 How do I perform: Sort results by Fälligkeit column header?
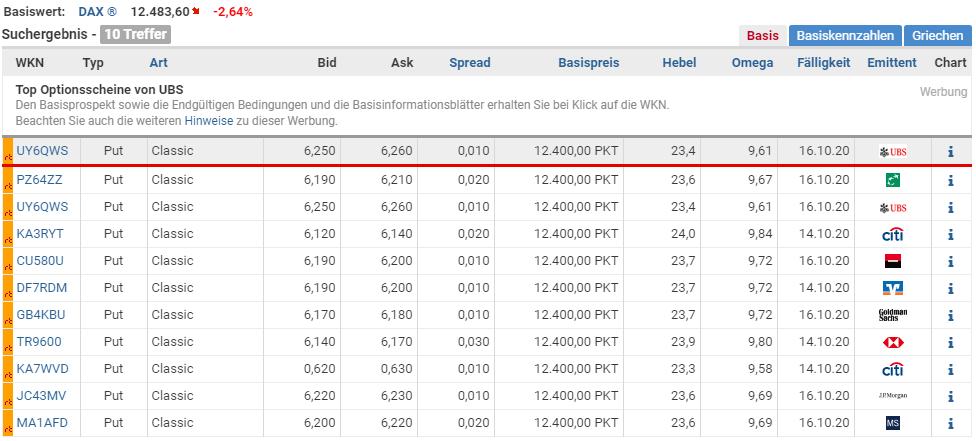pyautogui.click(x=824, y=62)
